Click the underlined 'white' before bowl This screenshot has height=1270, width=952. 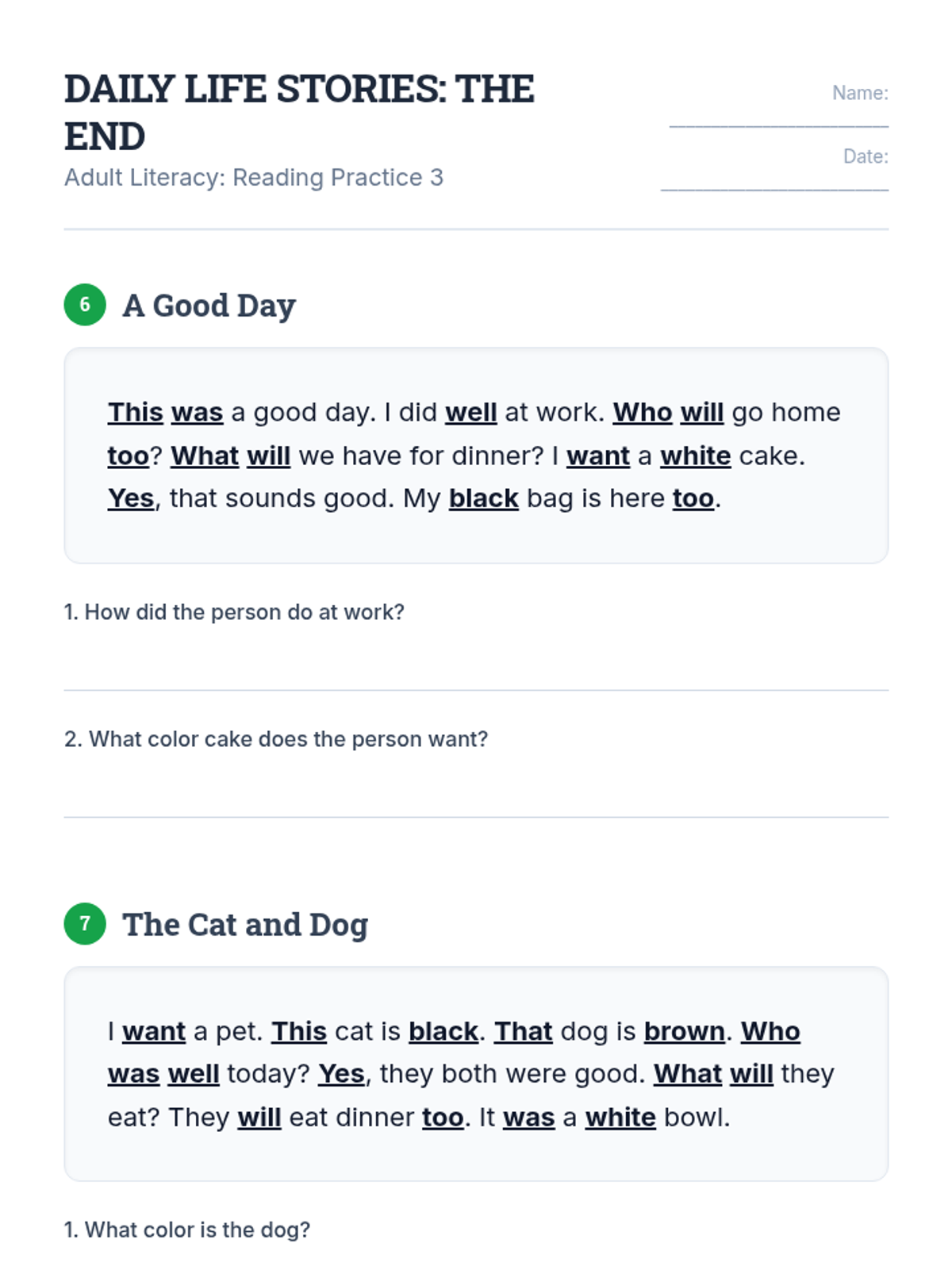tap(620, 1118)
